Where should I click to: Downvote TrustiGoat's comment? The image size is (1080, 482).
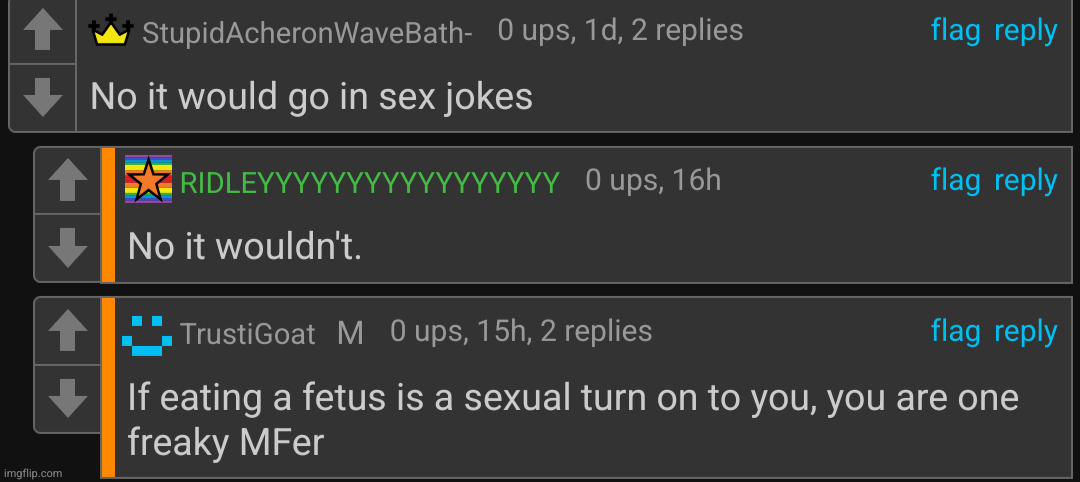68,397
